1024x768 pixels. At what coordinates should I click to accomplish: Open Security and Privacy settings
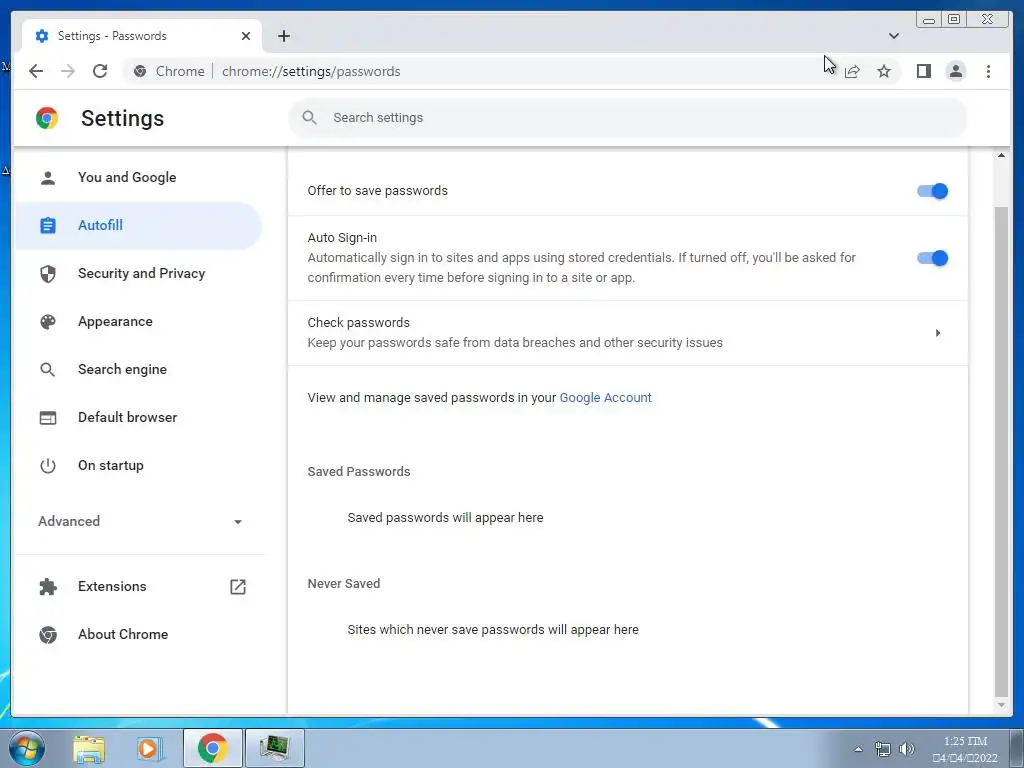click(138, 274)
